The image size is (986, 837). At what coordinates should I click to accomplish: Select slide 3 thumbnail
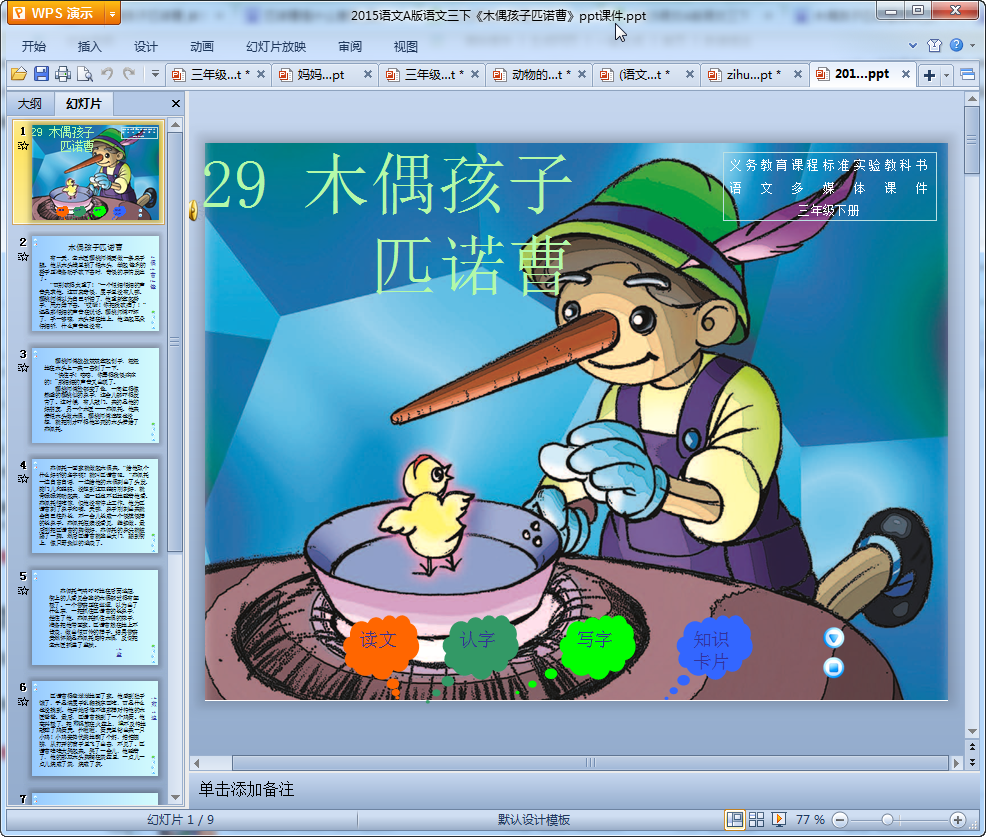[x=95, y=395]
